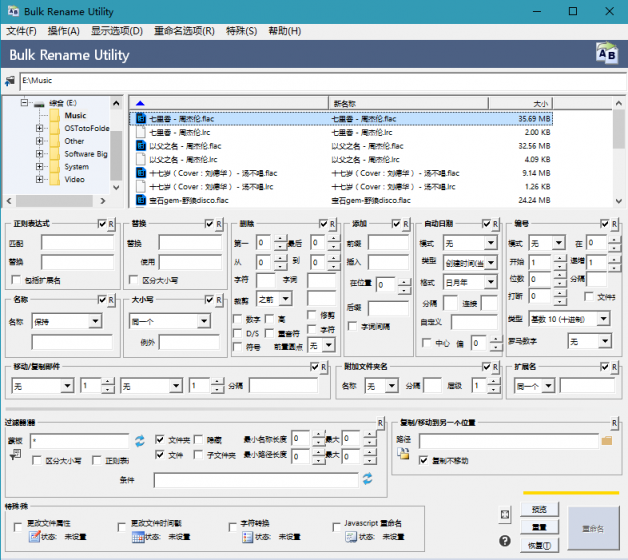
Task: Click the 更改文件时间戳 status icon
Action: pos(139,537)
